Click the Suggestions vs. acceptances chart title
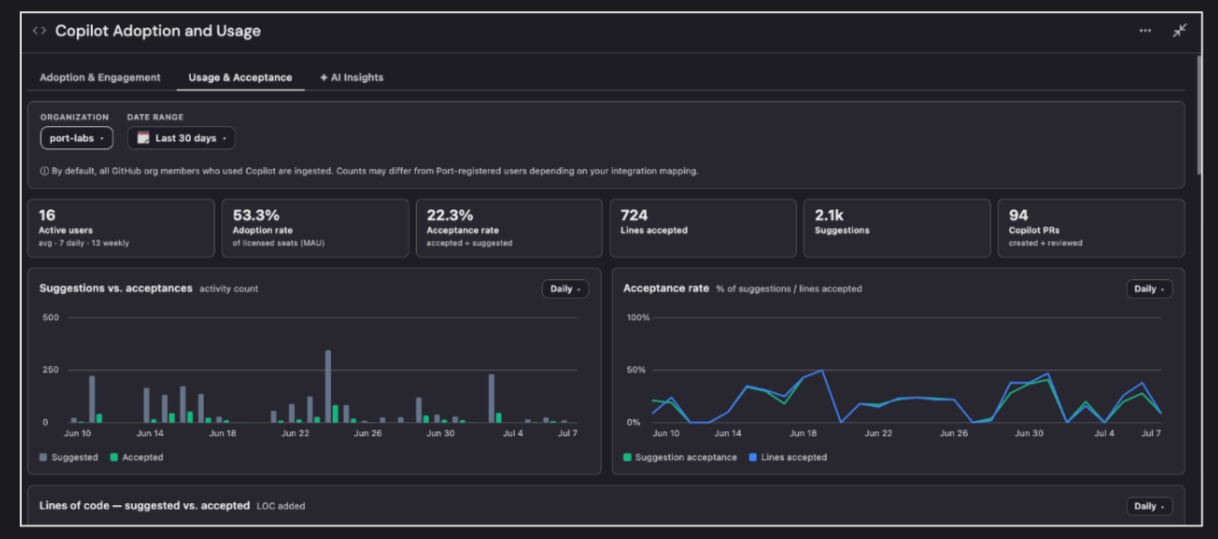The image size is (1218, 539). 116,288
